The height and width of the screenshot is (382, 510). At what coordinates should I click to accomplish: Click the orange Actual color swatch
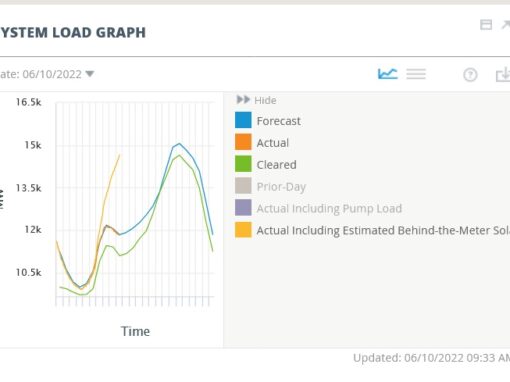[243, 142]
